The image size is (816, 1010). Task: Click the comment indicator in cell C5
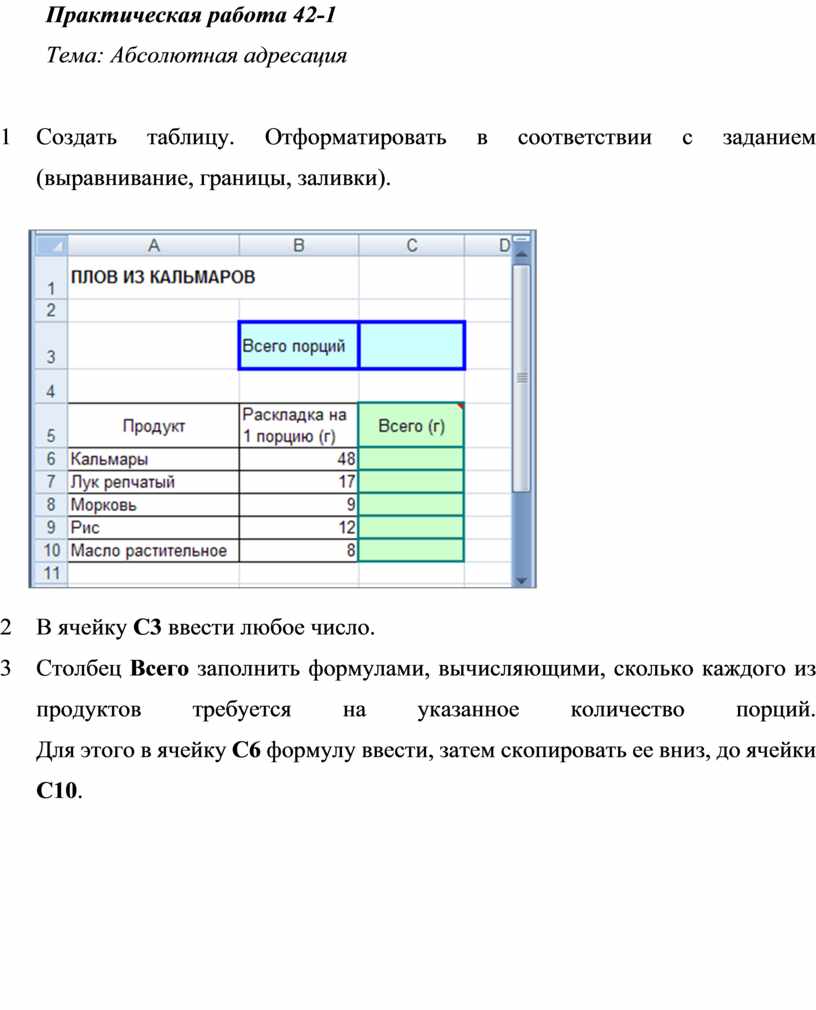pos(461,406)
